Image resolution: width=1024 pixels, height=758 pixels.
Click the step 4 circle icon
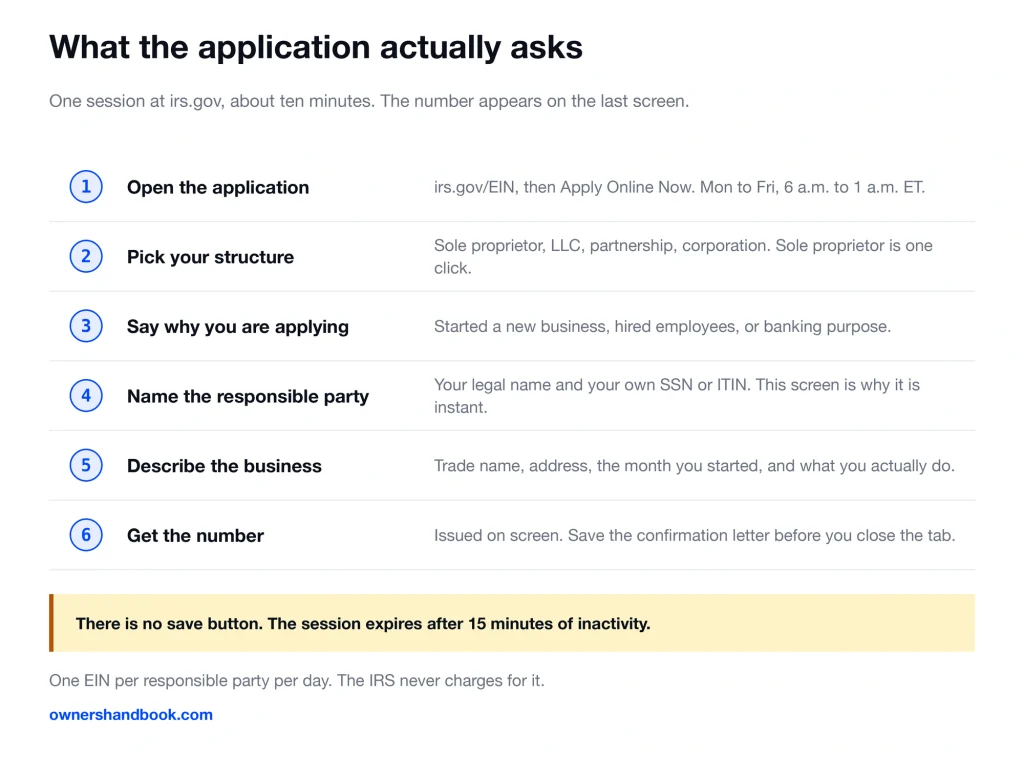tap(86, 396)
